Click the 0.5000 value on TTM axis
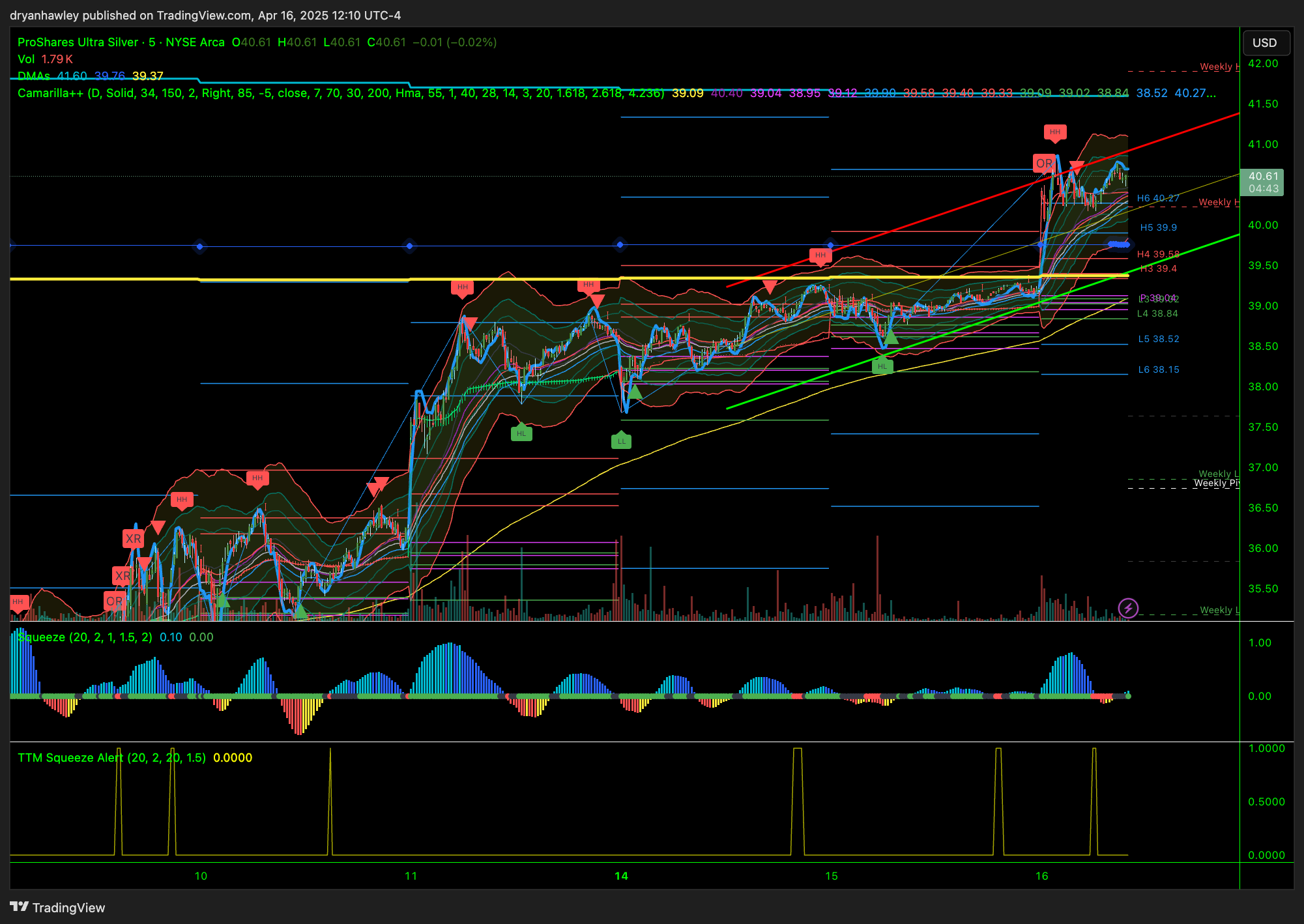This screenshot has height=924, width=1304. 1266,802
